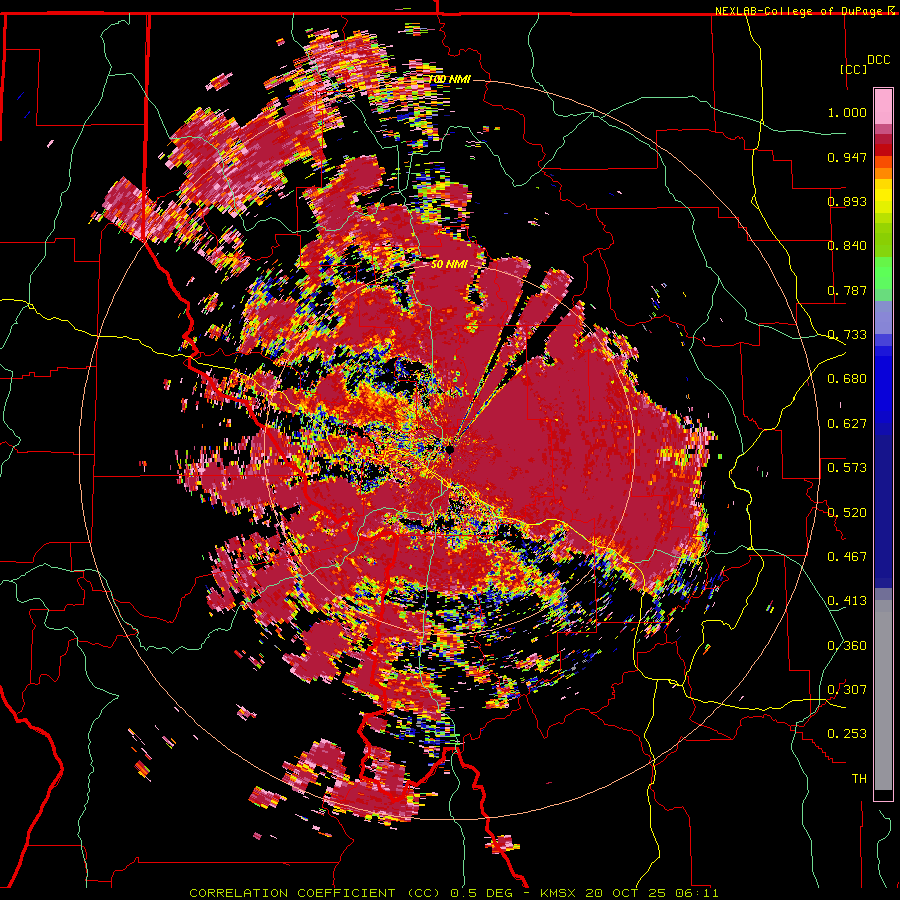Click the 100 NMI range ring label
Viewport: 900px width, 900px height.
449,79
